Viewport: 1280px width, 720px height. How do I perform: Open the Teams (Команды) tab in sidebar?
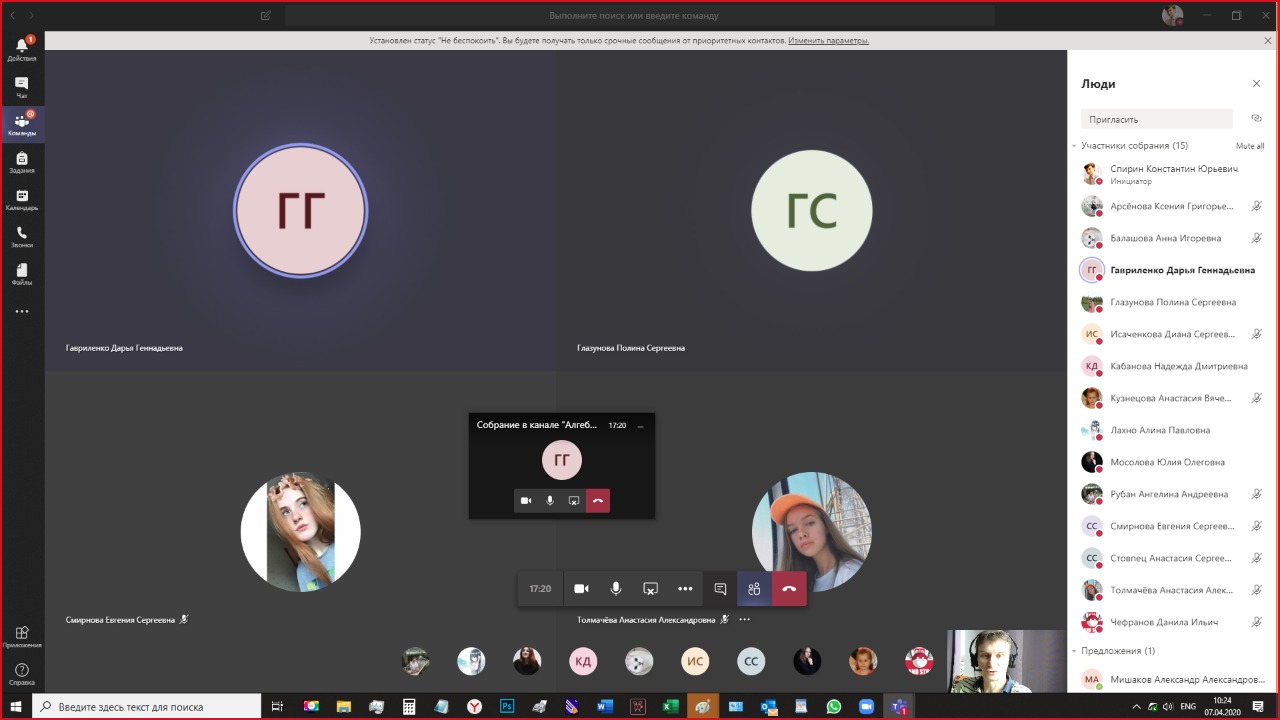[21, 124]
